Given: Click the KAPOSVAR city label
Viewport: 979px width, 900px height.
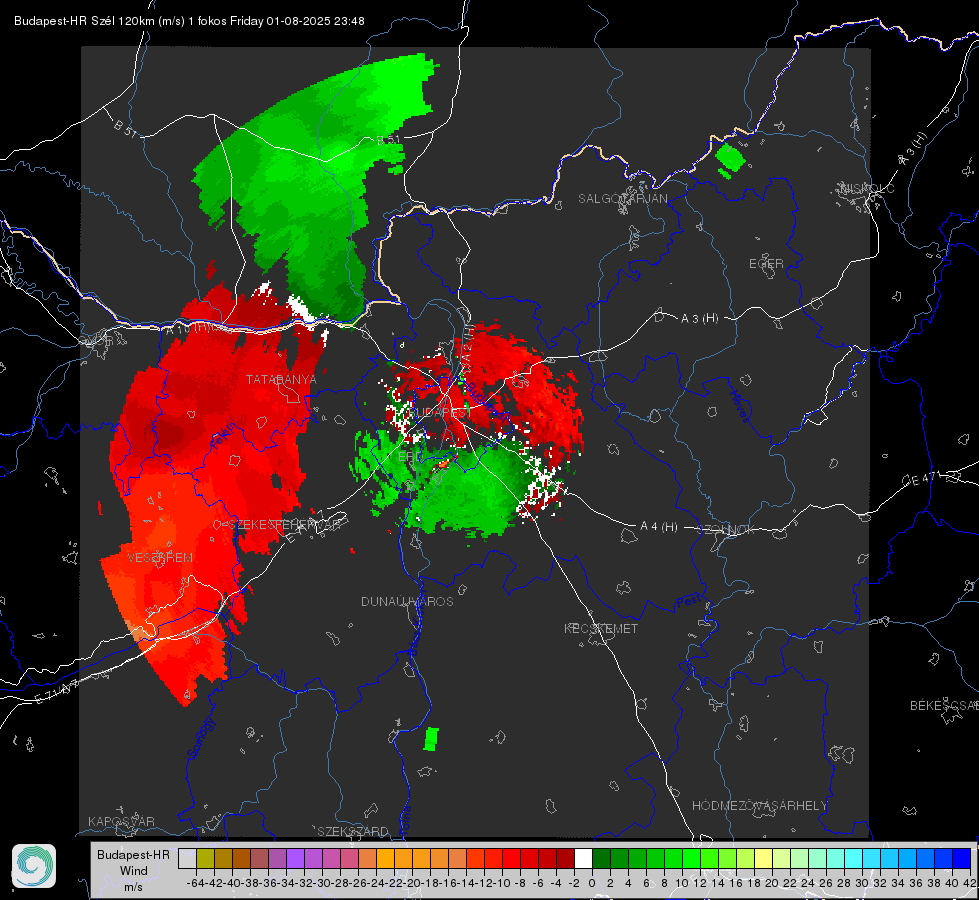Looking at the screenshot, I should tap(121, 821).
